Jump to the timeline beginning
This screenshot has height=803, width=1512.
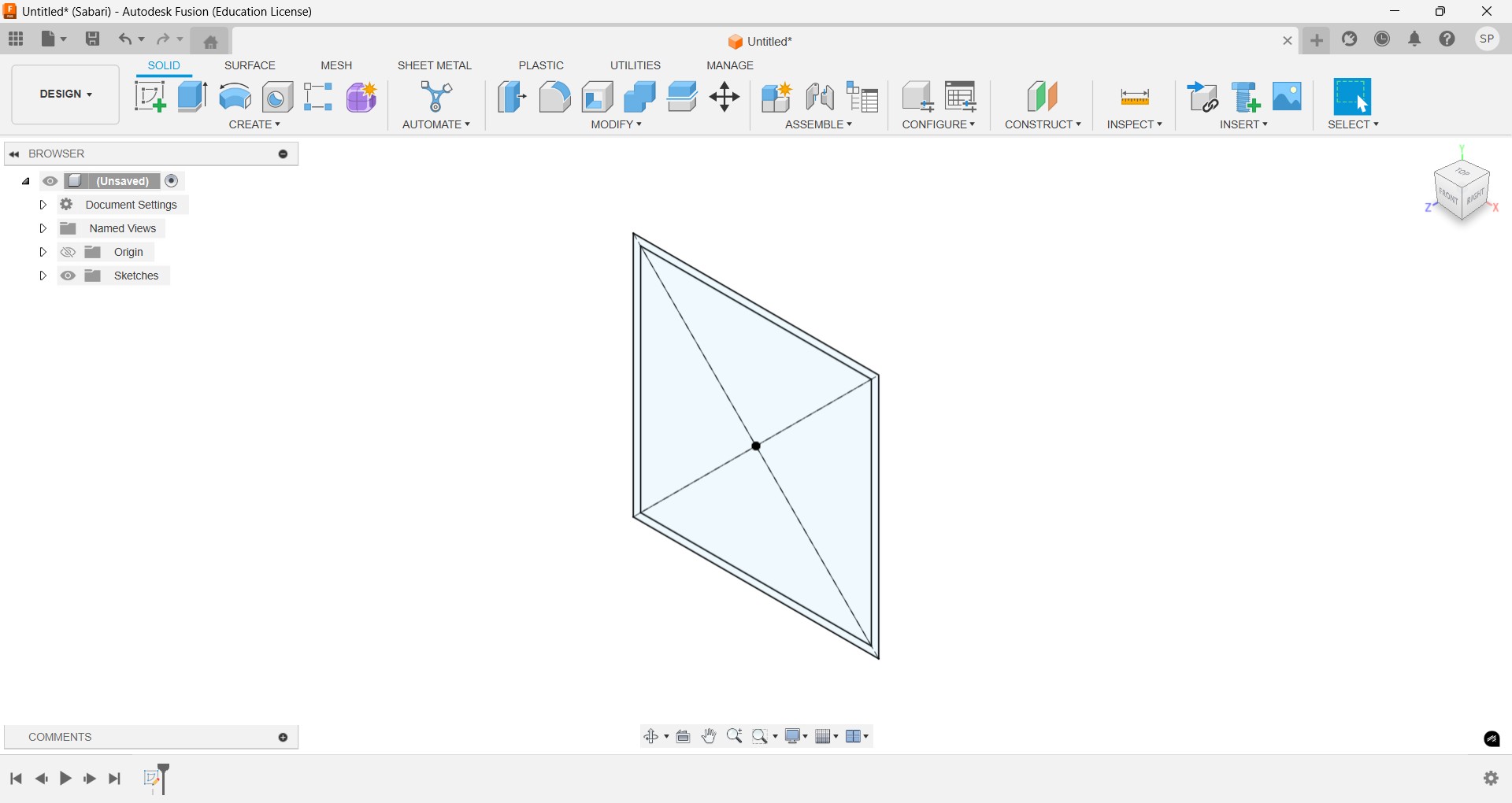(x=16, y=779)
